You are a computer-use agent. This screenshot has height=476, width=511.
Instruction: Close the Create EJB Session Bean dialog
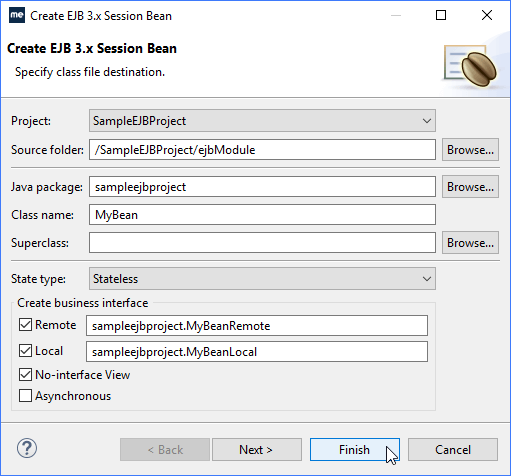[x=487, y=15]
